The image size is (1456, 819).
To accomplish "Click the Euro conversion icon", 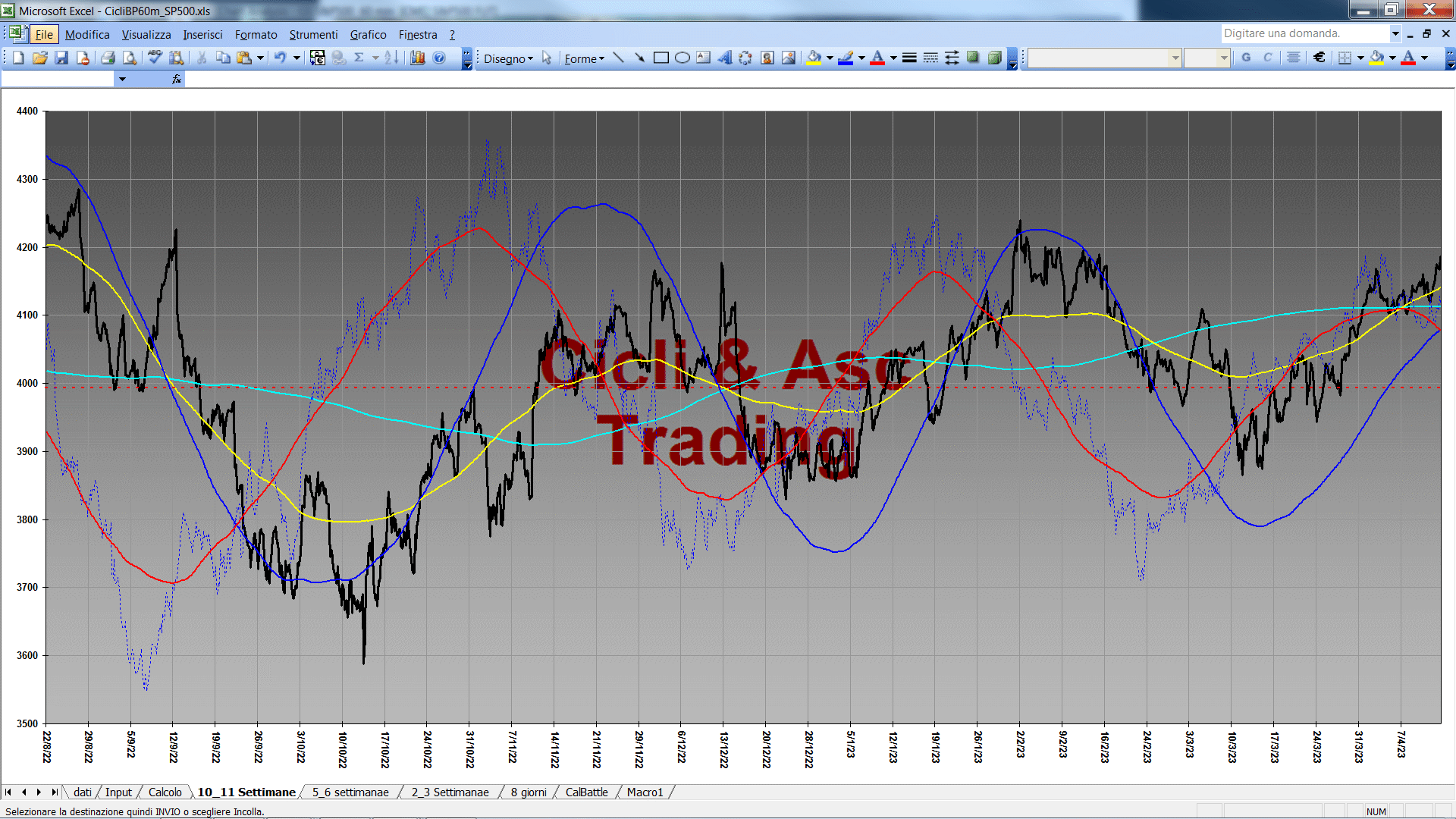I will pos(318,58).
